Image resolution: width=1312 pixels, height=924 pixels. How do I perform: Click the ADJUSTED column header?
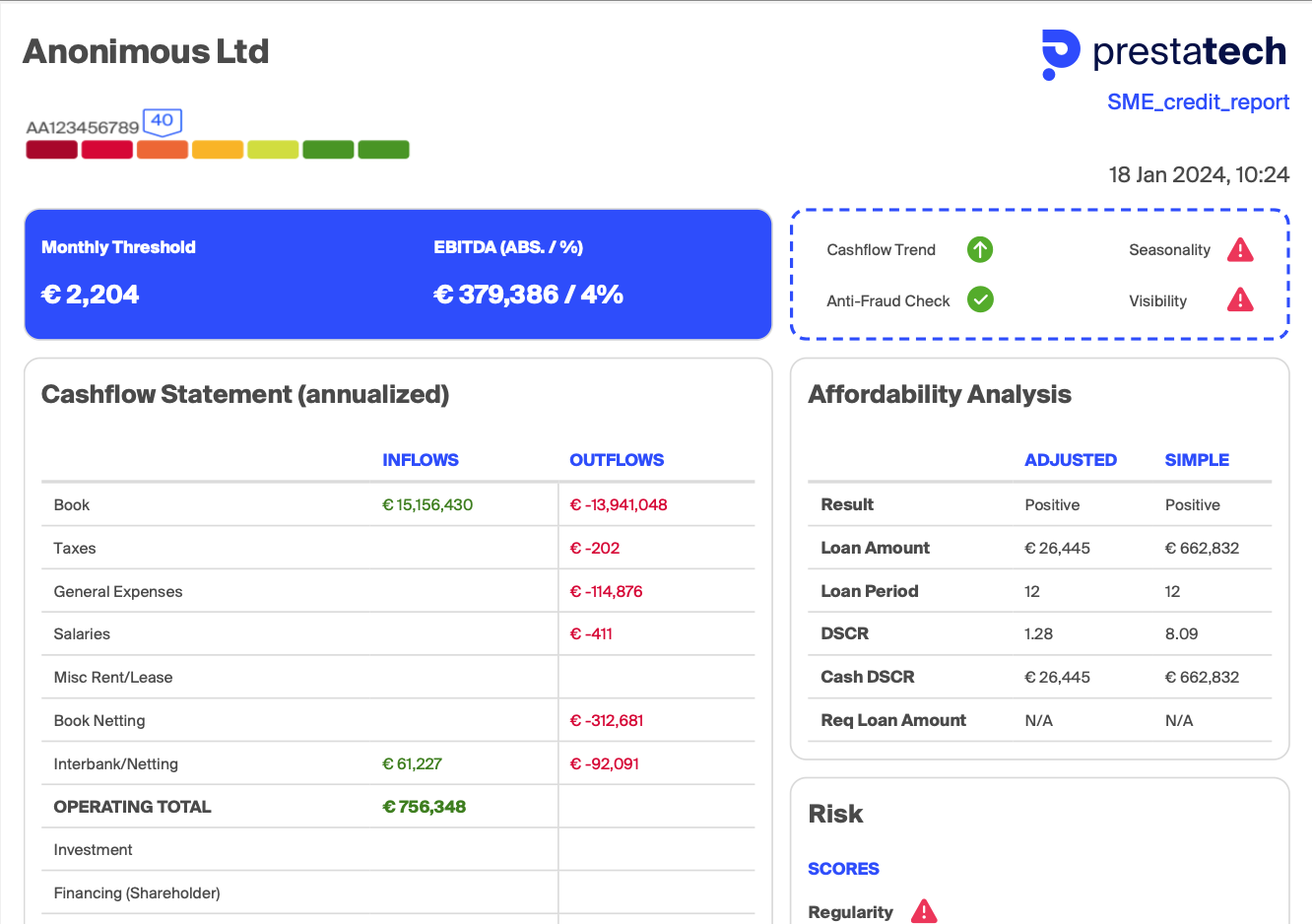tap(1070, 460)
